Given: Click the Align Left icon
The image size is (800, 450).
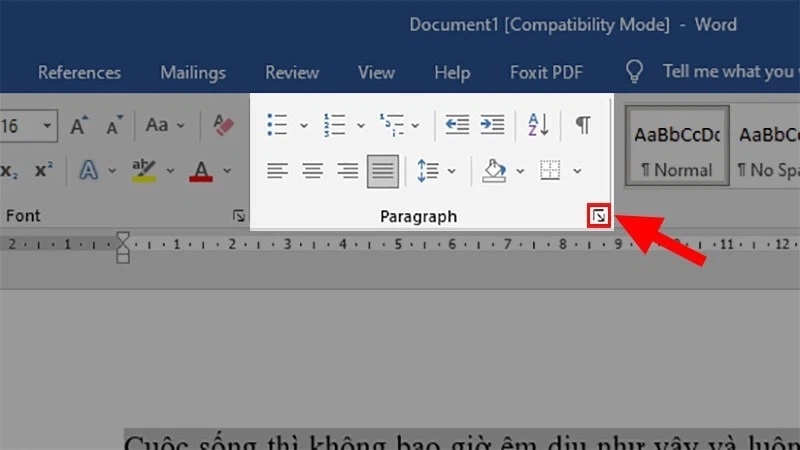Looking at the screenshot, I should click(x=277, y=171).
